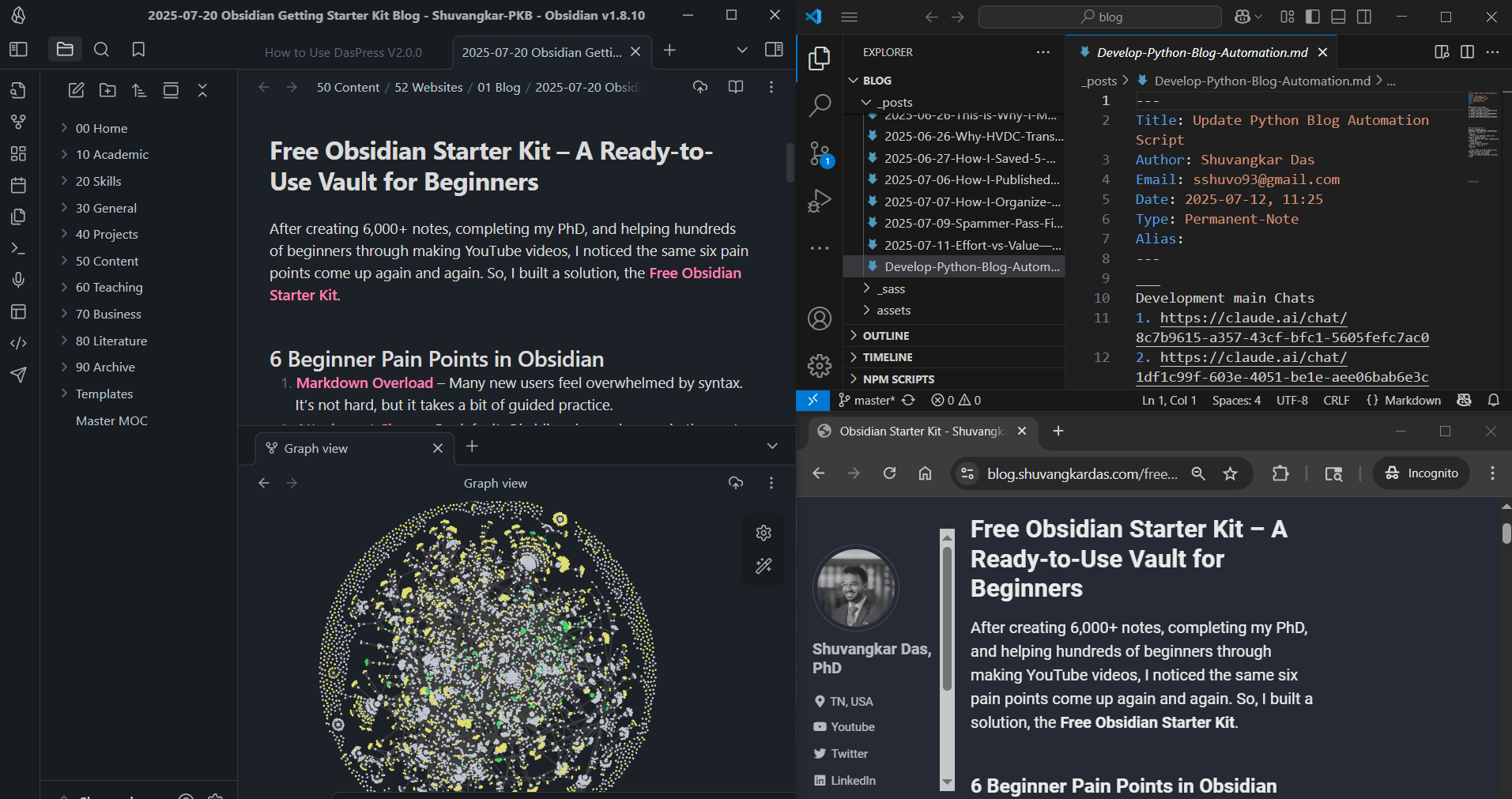Open VS Code Source Control view
1512x799 pixels.
click(820, 153)
